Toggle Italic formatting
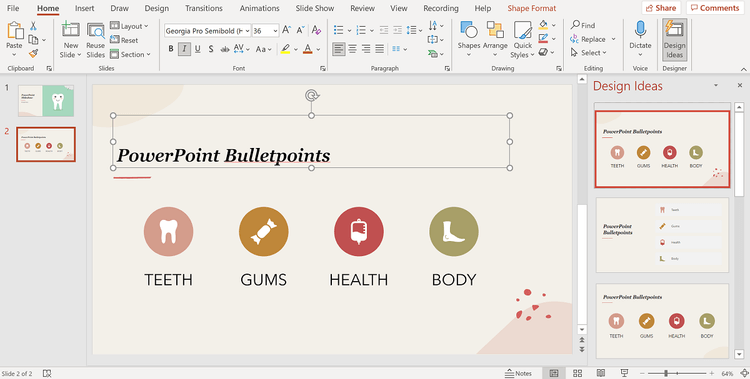The width and height of the screenshot is (750, 379). pyautogui.click(x=184, y=49)
